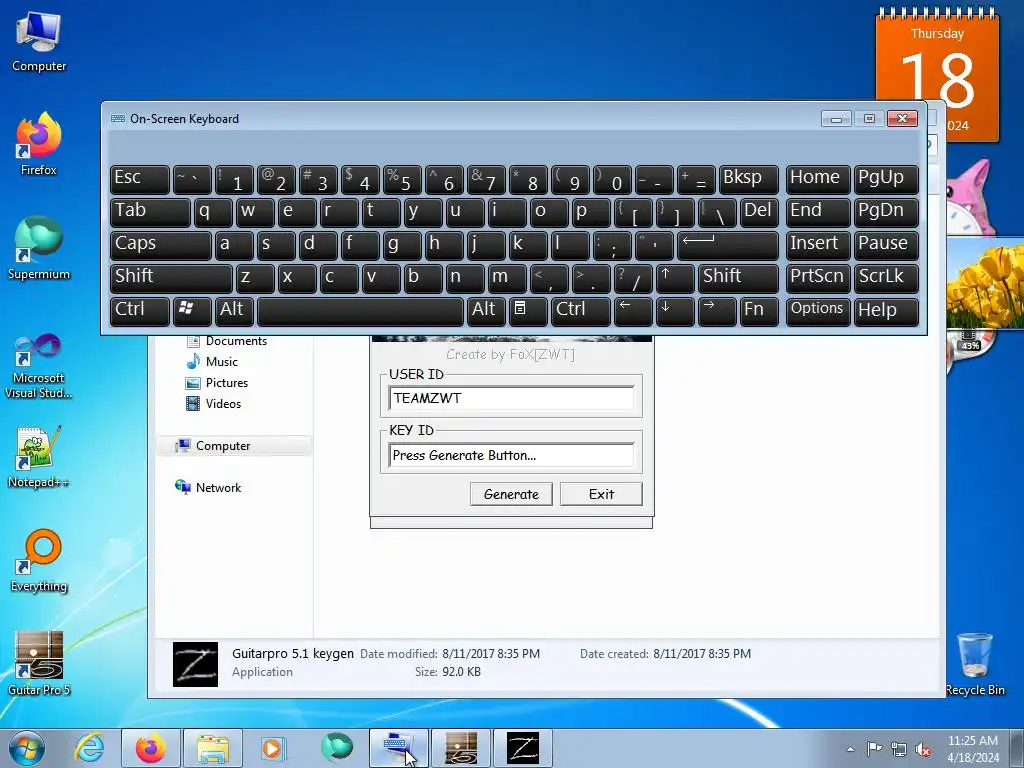Toggle the Fn key

(759, 311)
